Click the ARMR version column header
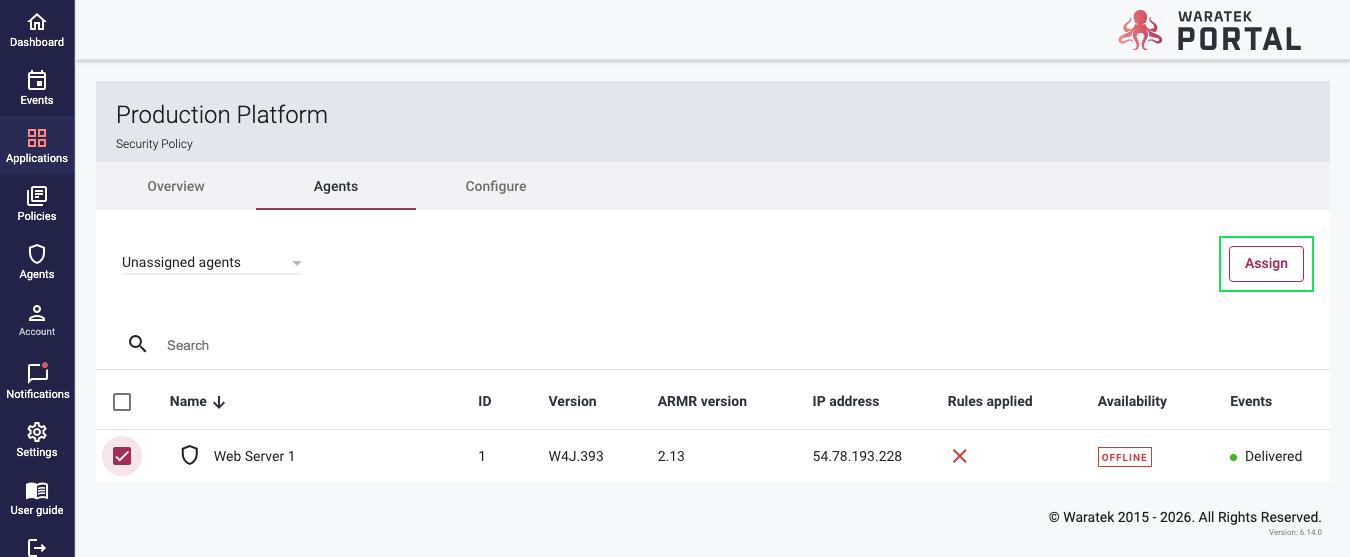Screen dimensions: 1350x557 [702, 401]
